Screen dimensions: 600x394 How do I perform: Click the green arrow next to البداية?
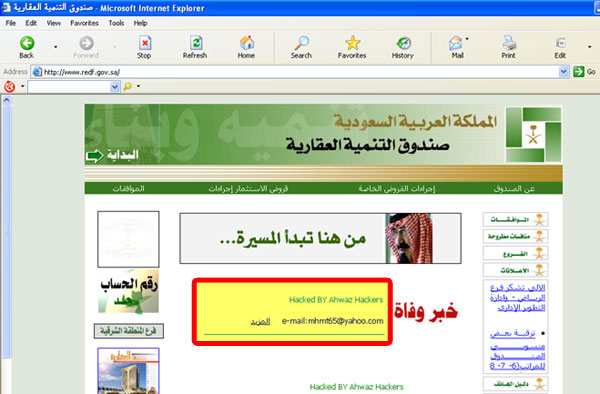click(x=95, y=156)
